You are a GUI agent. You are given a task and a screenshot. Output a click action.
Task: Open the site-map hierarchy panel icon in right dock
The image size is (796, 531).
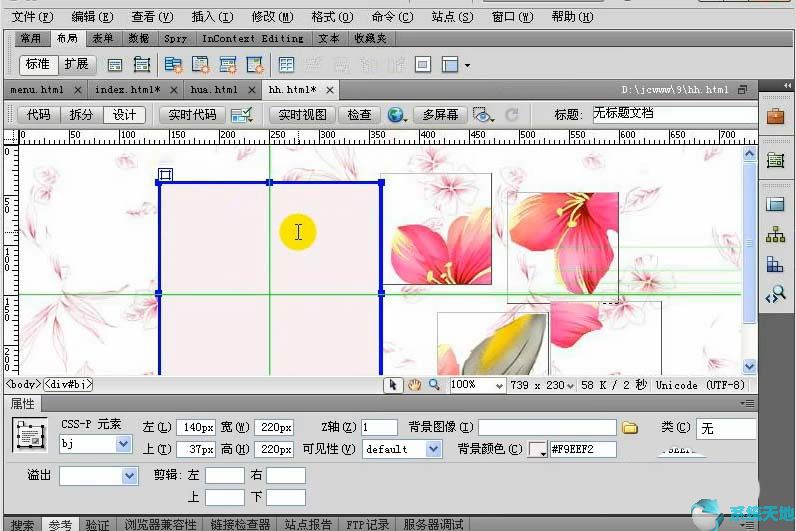click(x=775, y=235)
